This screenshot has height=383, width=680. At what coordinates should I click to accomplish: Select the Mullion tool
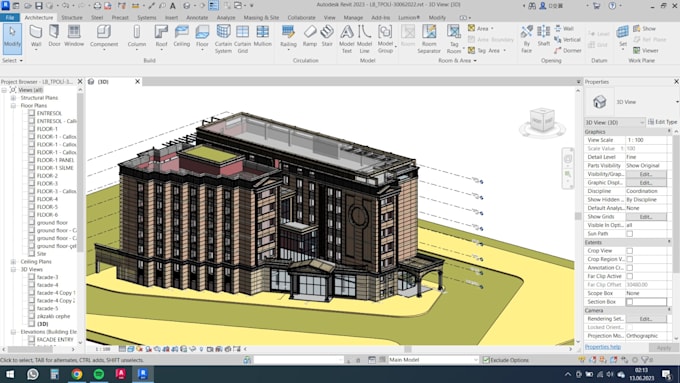pyautogui.click(x=262, y=36)
